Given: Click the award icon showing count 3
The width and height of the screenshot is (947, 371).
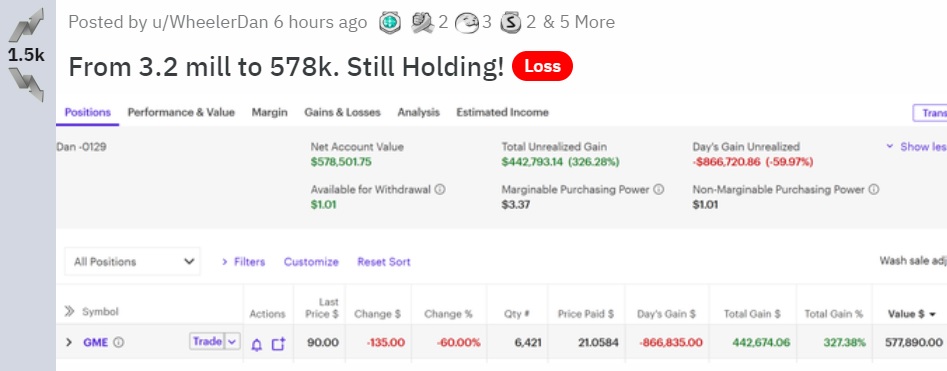Looking at the screenshot, I should coord(466,23).
